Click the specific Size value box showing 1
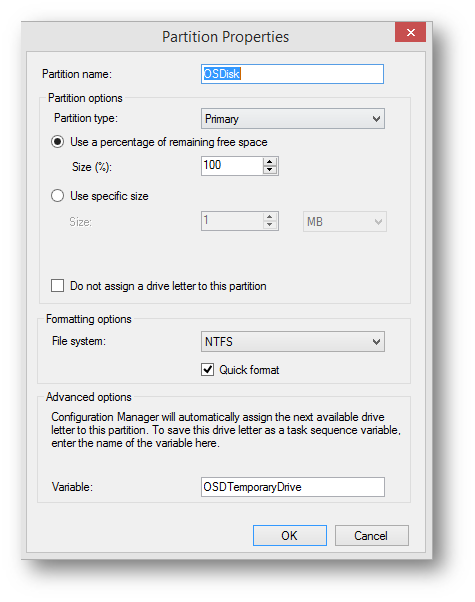The width and height of the screenshot is (475, 602). tap(232, 221)
